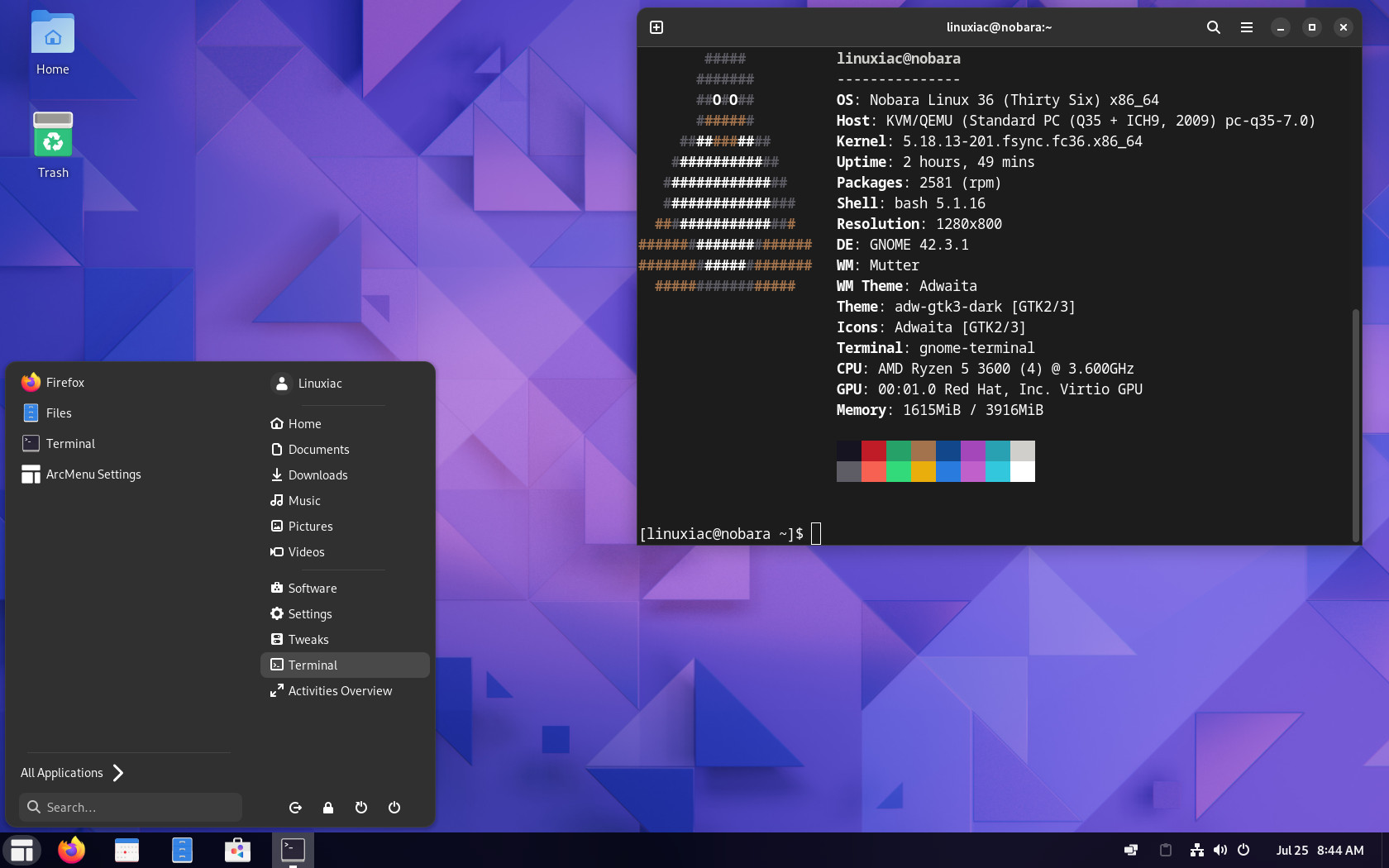
Task: Open ArcMenu Settings from pinned apps
Action: coord(93,475)
